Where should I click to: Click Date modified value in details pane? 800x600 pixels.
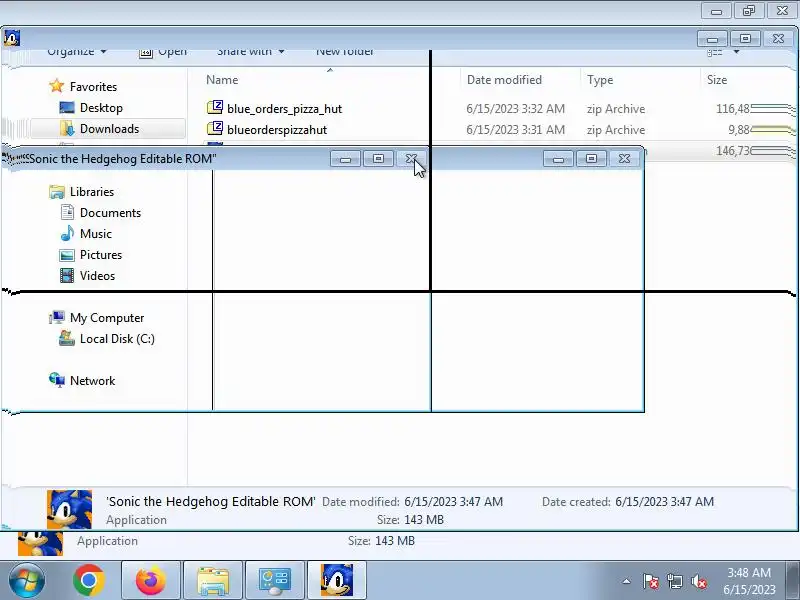point(454,502)
